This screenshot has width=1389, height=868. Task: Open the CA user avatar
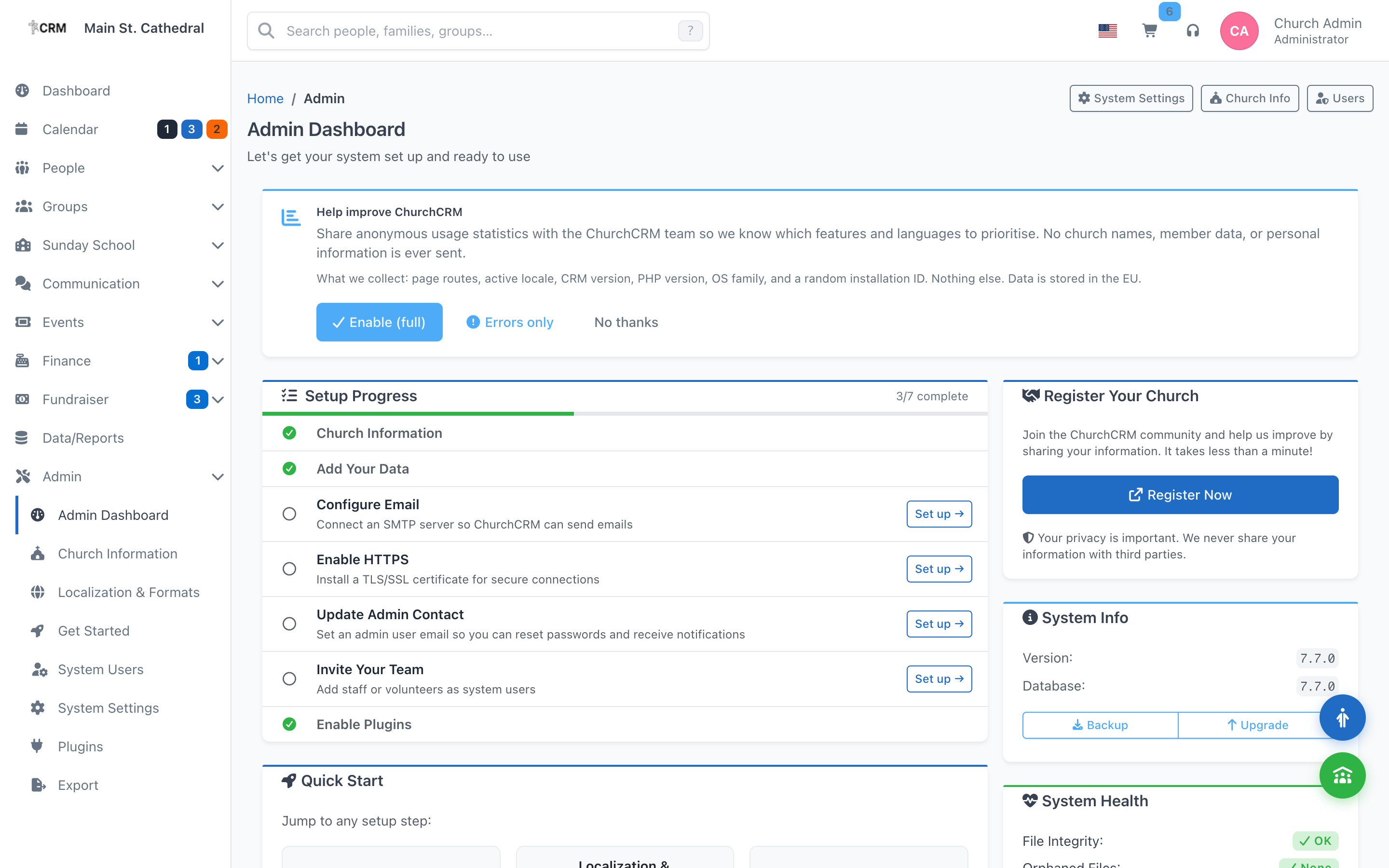point(1239,31)
